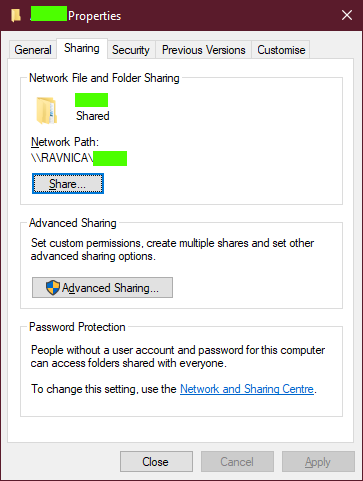This screenshot has width=363, height=481.
Task: Click the Close button at the bottom
Action: 156,462
